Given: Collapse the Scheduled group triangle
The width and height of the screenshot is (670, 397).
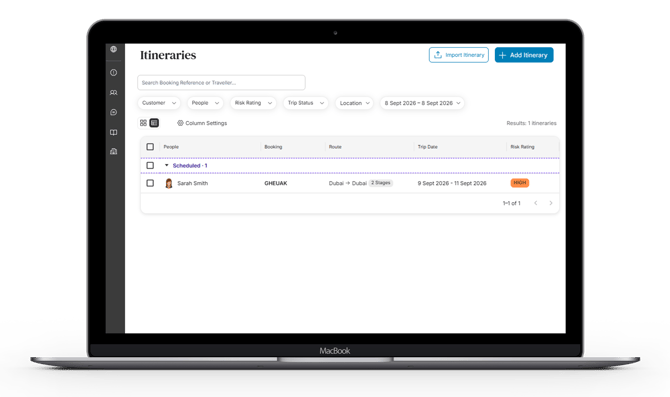Looking at the screenshot, I should pos(167,165).
